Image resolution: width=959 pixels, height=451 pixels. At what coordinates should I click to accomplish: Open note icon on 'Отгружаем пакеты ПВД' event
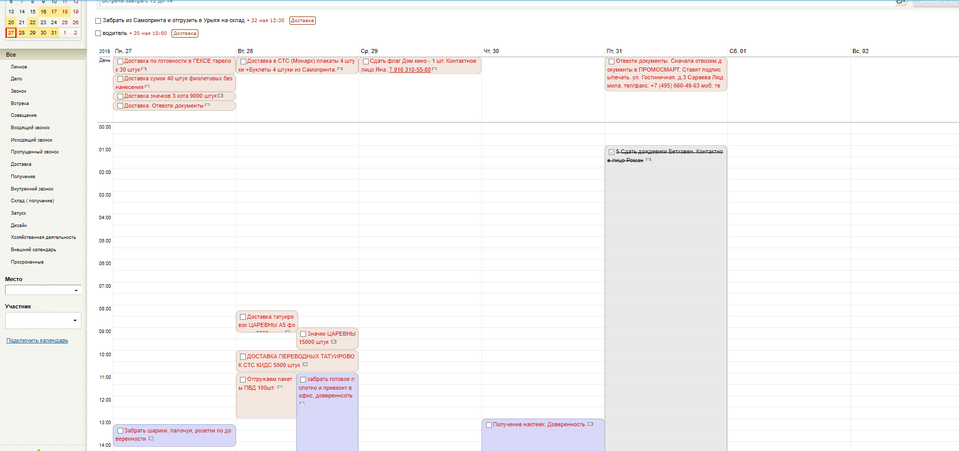pos(280,387)
